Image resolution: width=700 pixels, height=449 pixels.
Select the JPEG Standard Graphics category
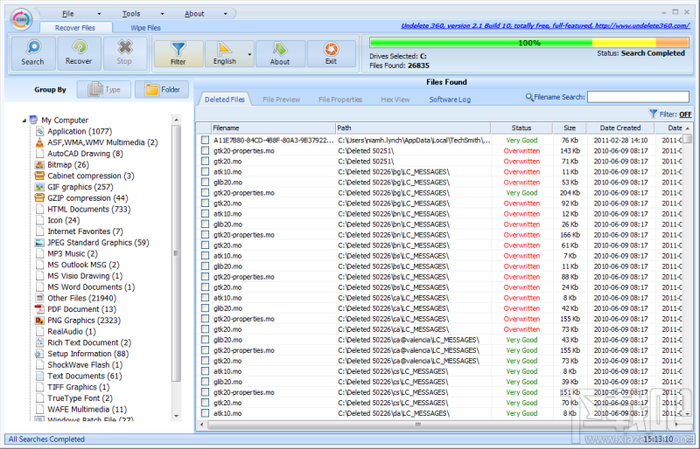coord(97,242)
